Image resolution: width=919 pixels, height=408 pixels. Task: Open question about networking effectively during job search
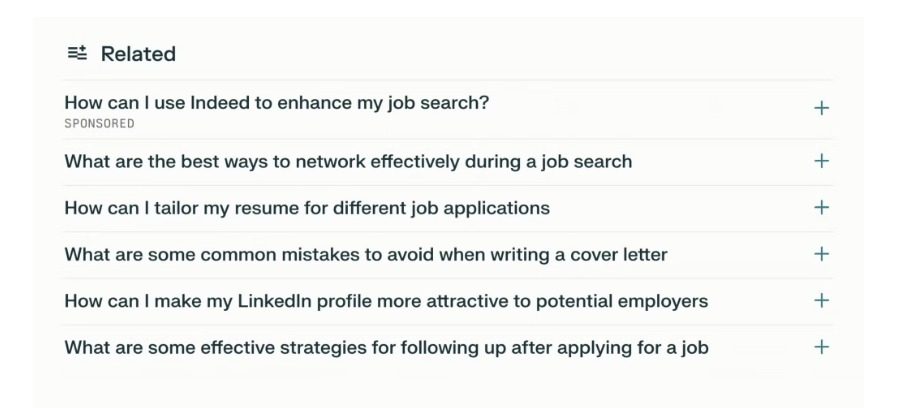tap(347, 161)
